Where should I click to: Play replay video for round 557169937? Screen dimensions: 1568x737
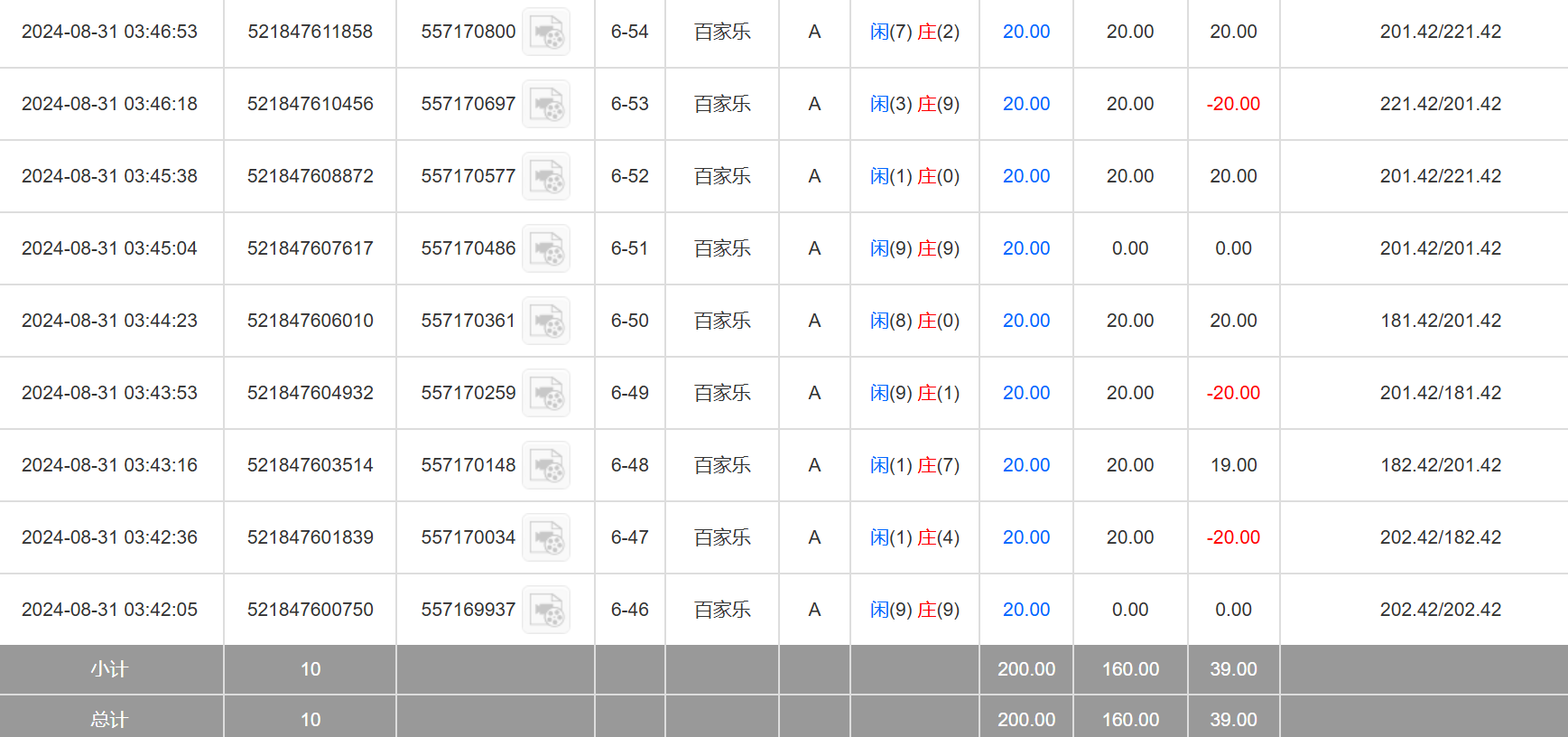pyautogui.click(x=546, y=611)
